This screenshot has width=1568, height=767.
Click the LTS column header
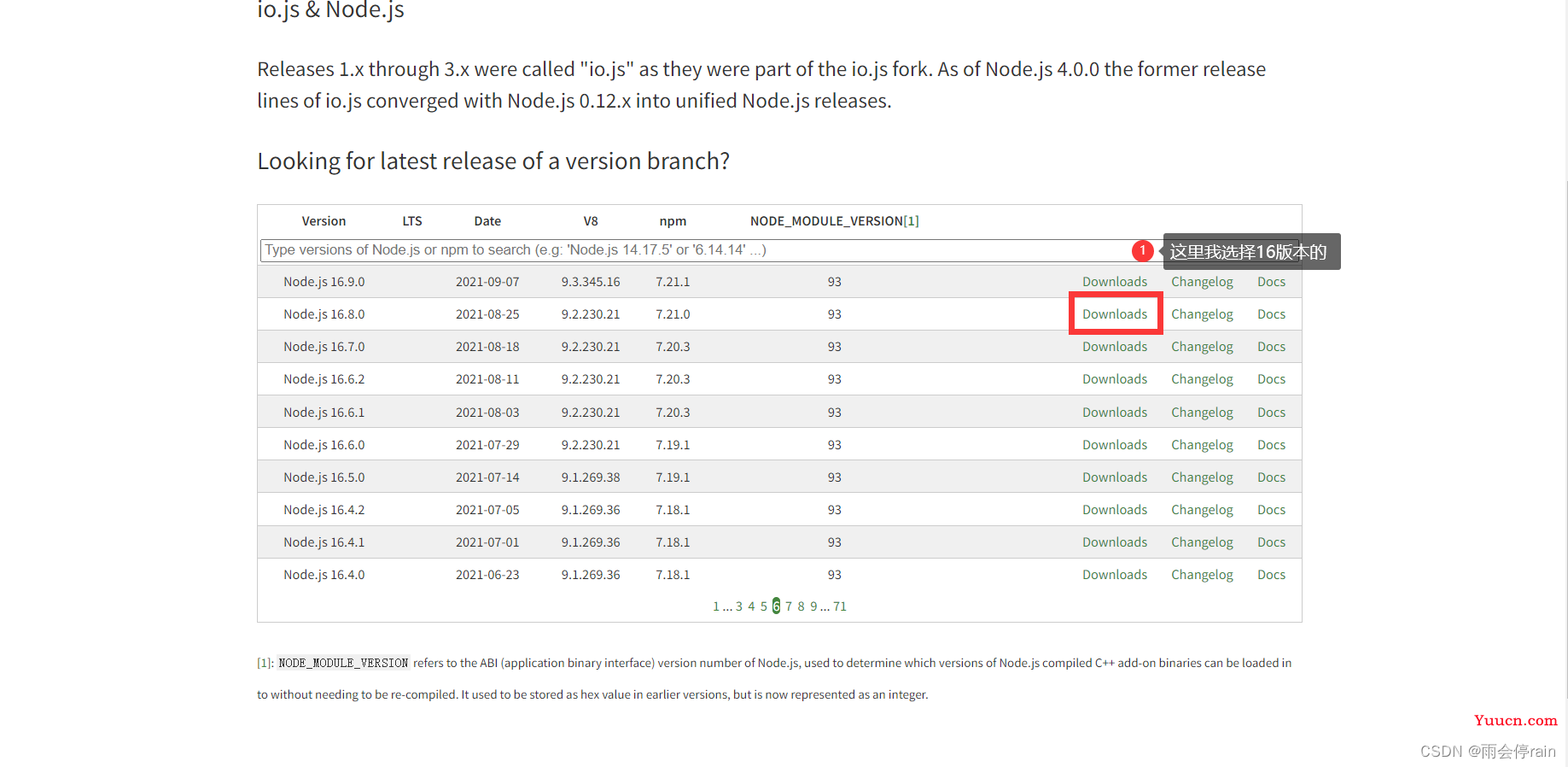tap(412, 221)
